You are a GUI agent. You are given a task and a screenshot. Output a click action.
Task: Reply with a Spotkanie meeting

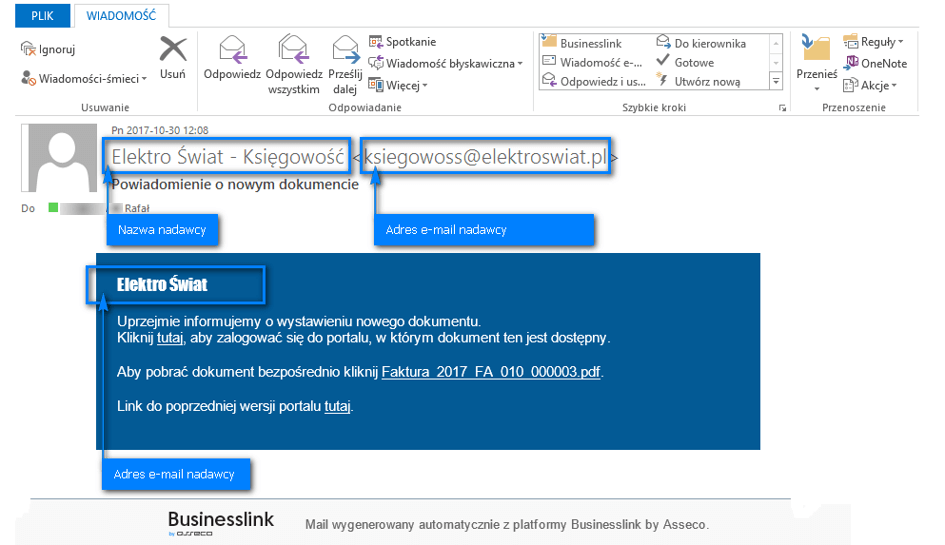point(402,42)
